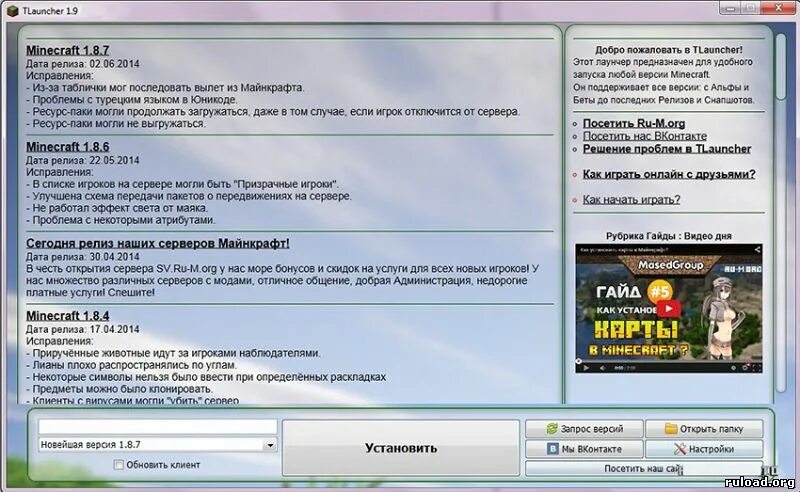
Task: Click the tools icon on Настройки button
Action: 680,449
